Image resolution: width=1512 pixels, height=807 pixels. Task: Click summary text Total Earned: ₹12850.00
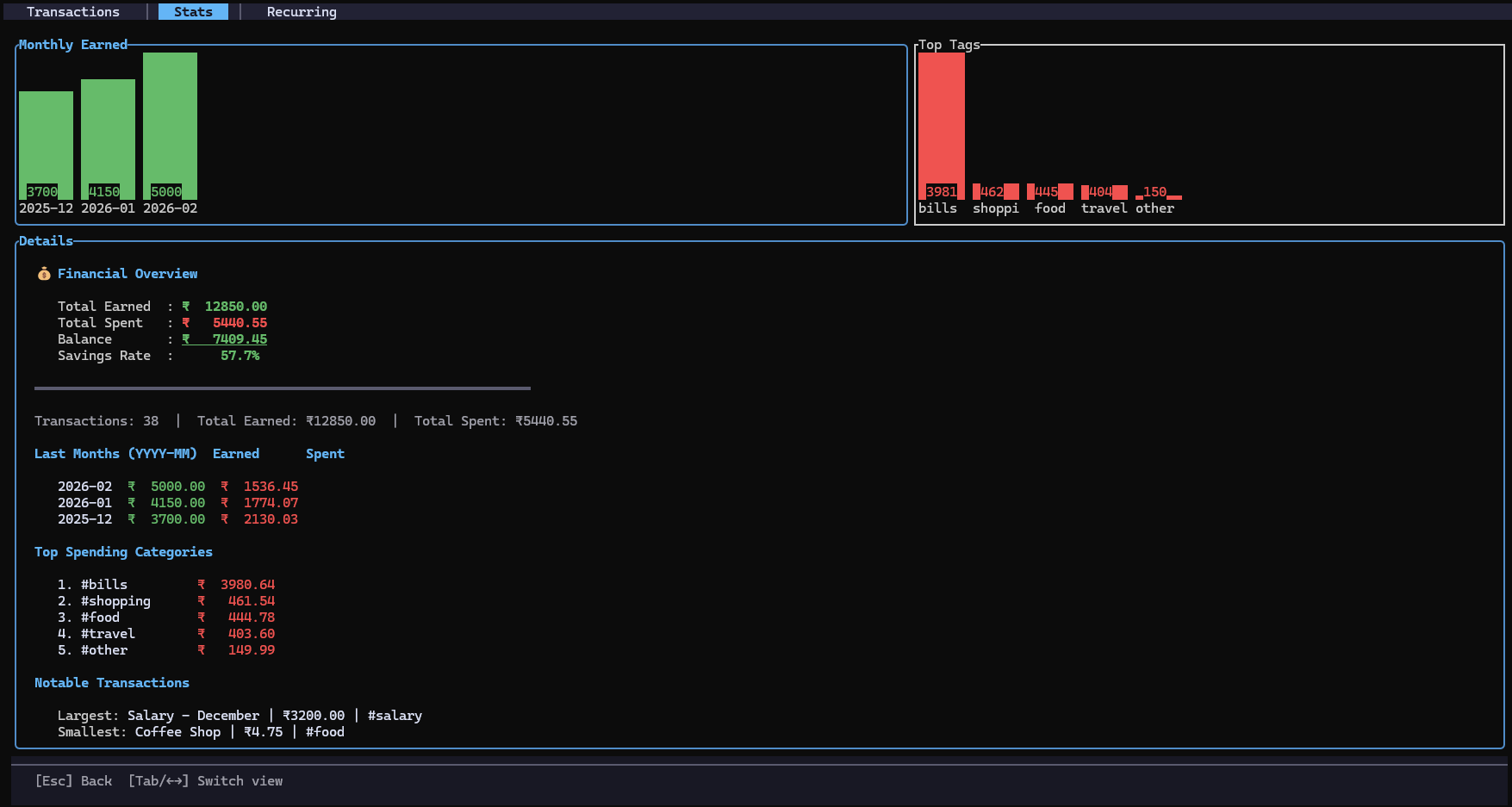coord(287,421)
